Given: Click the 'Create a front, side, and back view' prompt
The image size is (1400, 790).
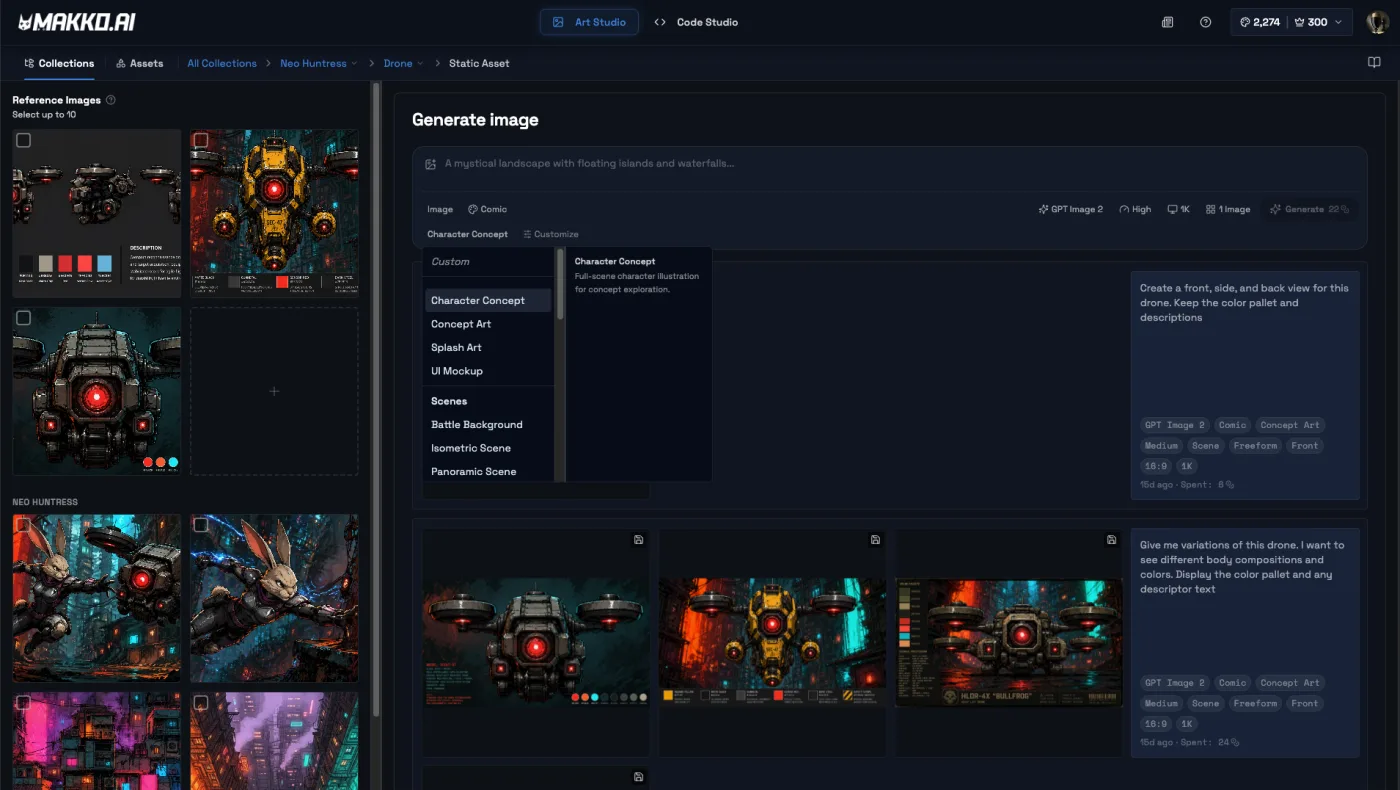Looking at the screenshot, I should point(1244,302).
